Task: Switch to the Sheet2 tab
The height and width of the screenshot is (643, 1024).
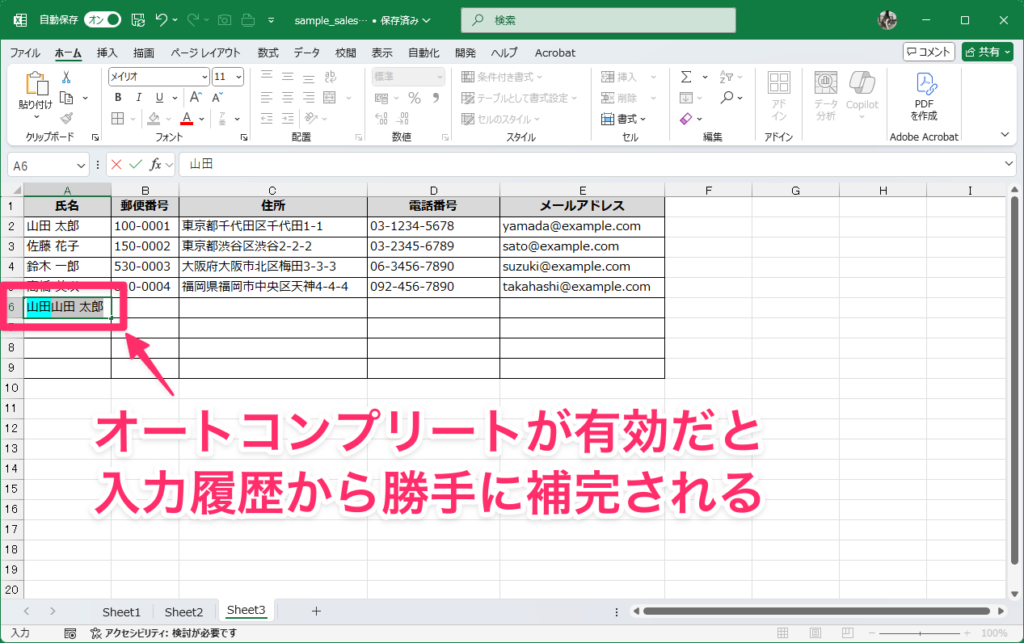Action: tap(184, 611)
